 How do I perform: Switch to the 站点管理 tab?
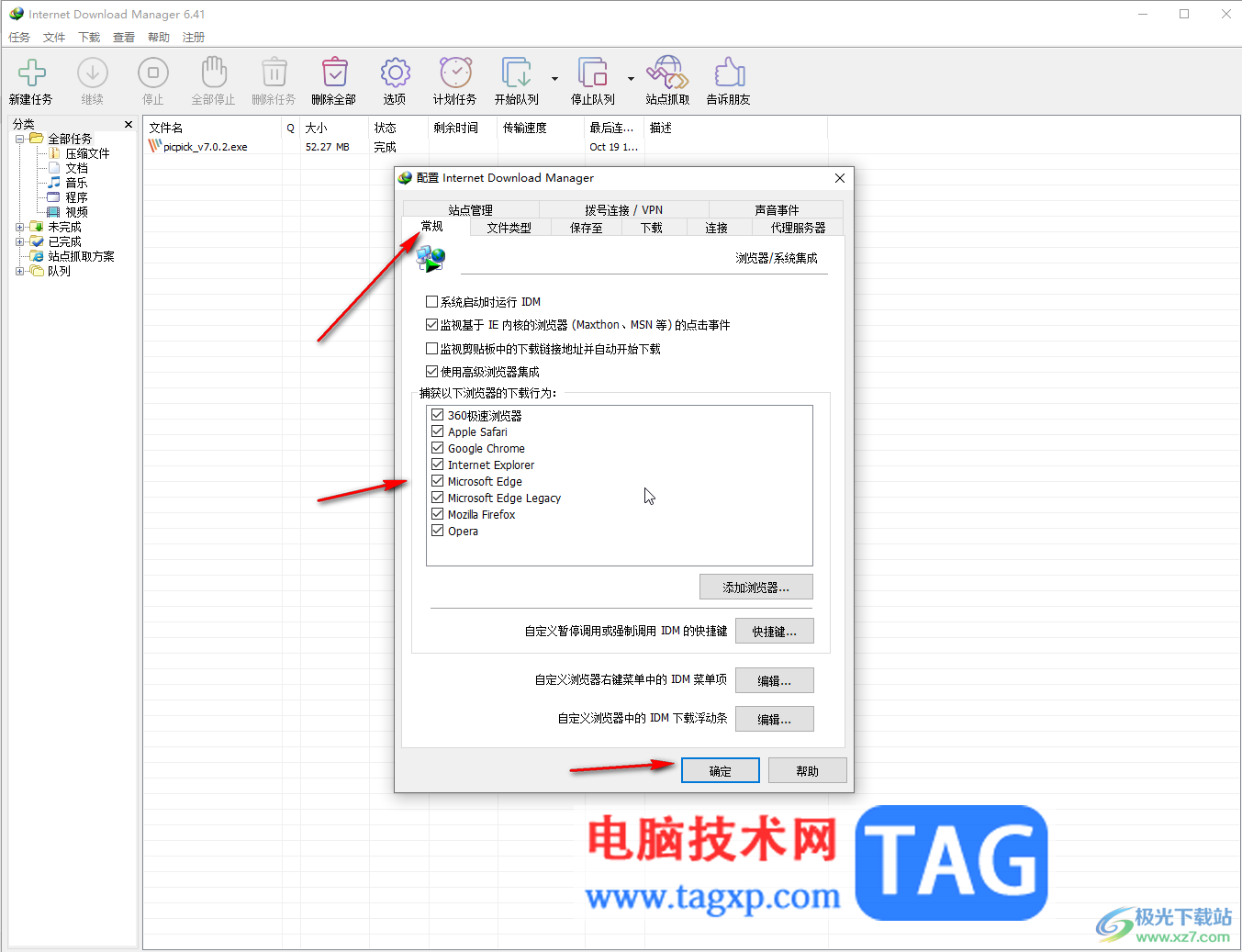(471, 210)
